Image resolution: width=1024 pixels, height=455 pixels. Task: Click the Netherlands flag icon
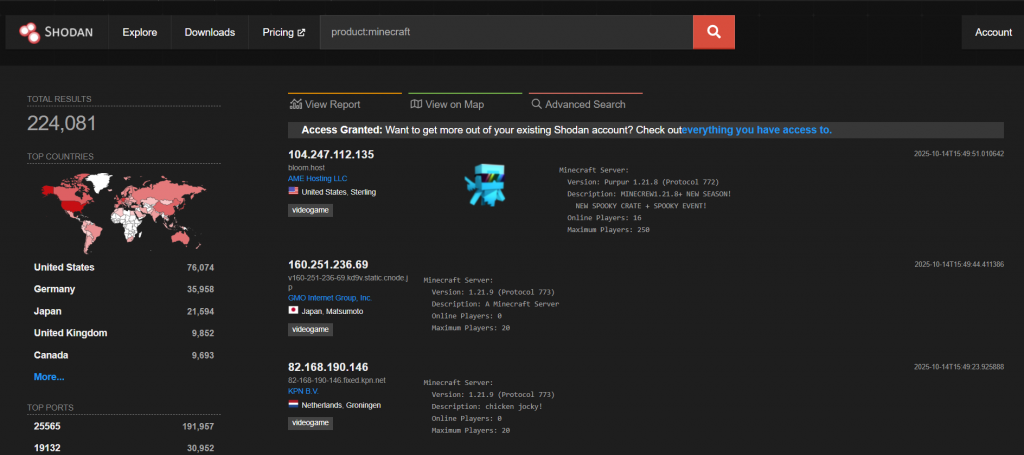293,404
